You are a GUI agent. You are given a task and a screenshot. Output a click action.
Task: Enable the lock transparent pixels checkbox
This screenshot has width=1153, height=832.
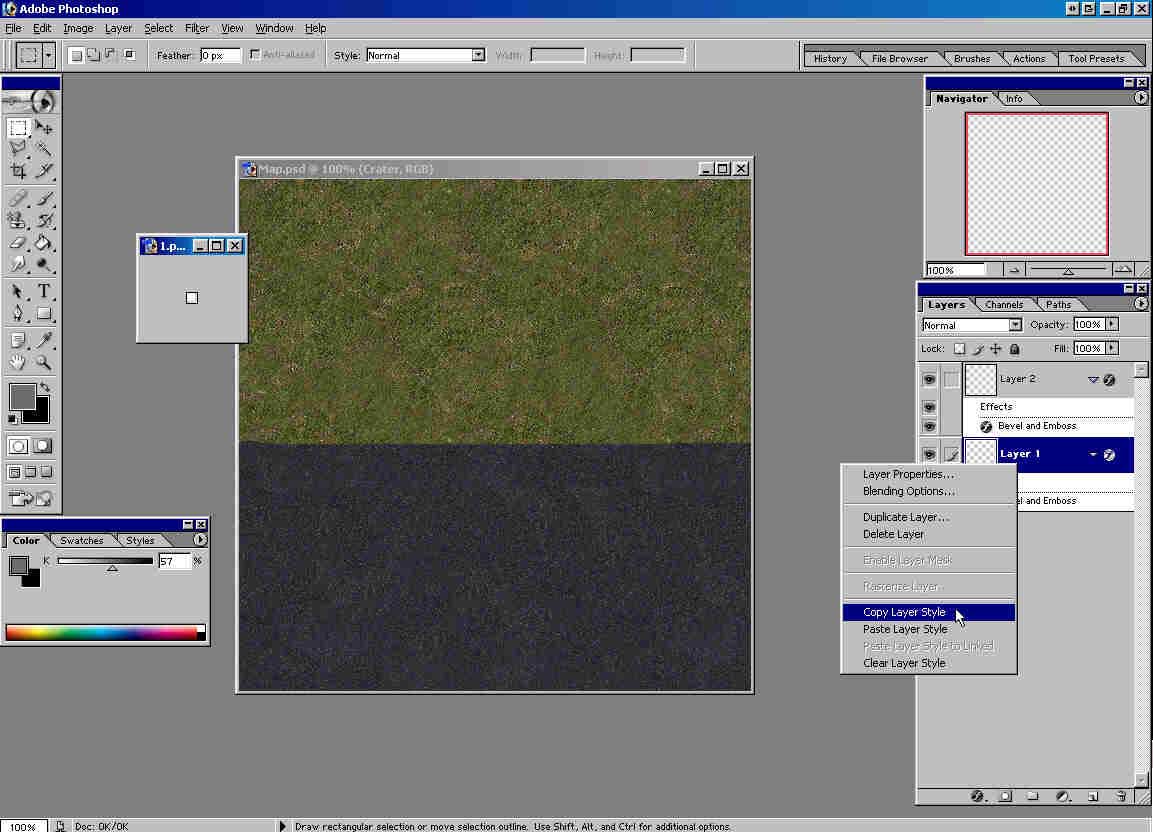pos(959,349)
